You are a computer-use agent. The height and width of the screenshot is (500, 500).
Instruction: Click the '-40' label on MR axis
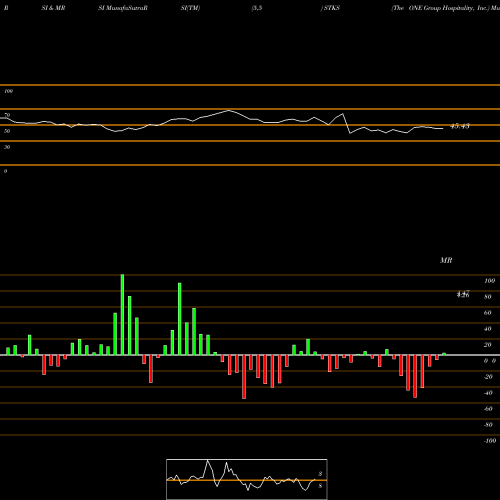[488, 393]
